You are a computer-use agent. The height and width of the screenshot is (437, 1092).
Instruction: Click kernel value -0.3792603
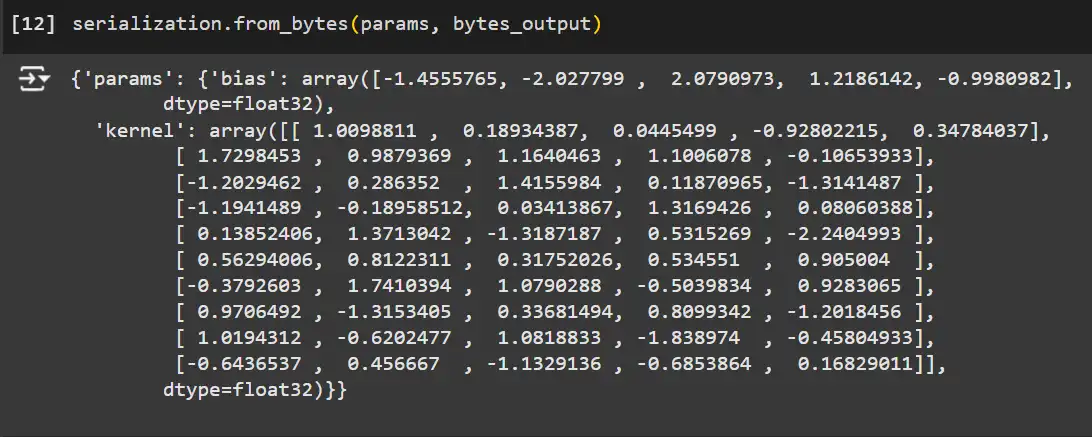tap(244, 286)
